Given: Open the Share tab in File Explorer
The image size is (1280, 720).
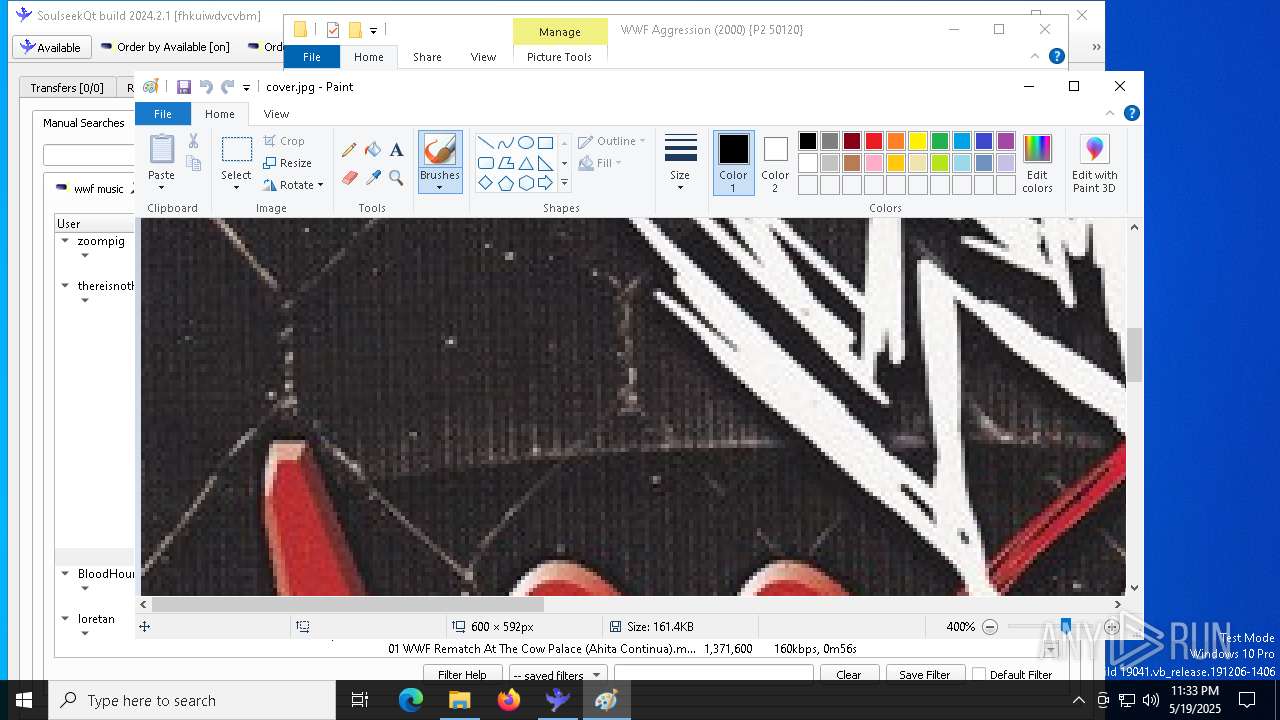Looking at the screenshot, I should pyautogui.click(x=427, y=57).
